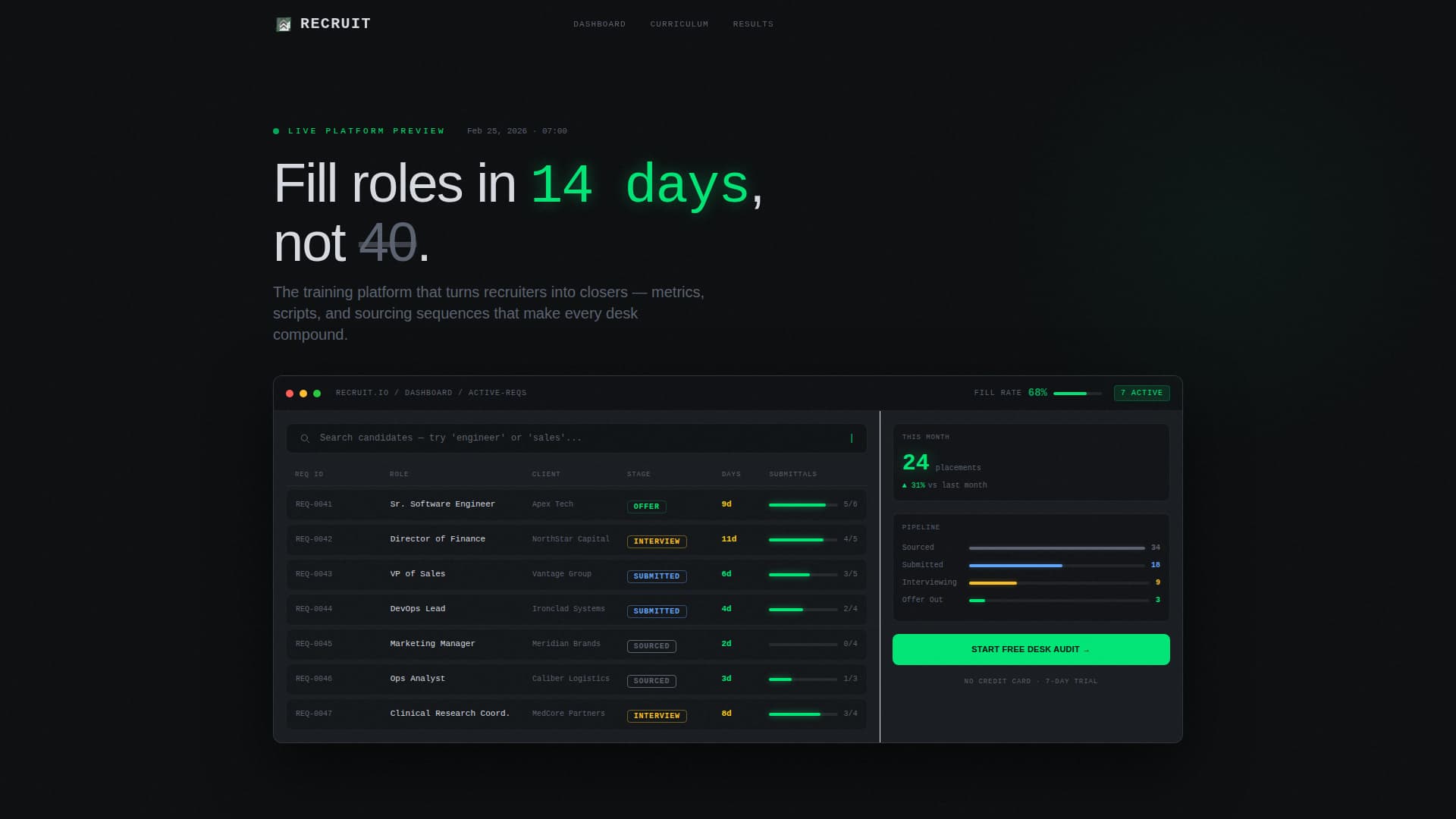Viewport: 1456px width, 819px height.
Task: Click the green up-triangle beside 31%
Action: pos(904,485)
